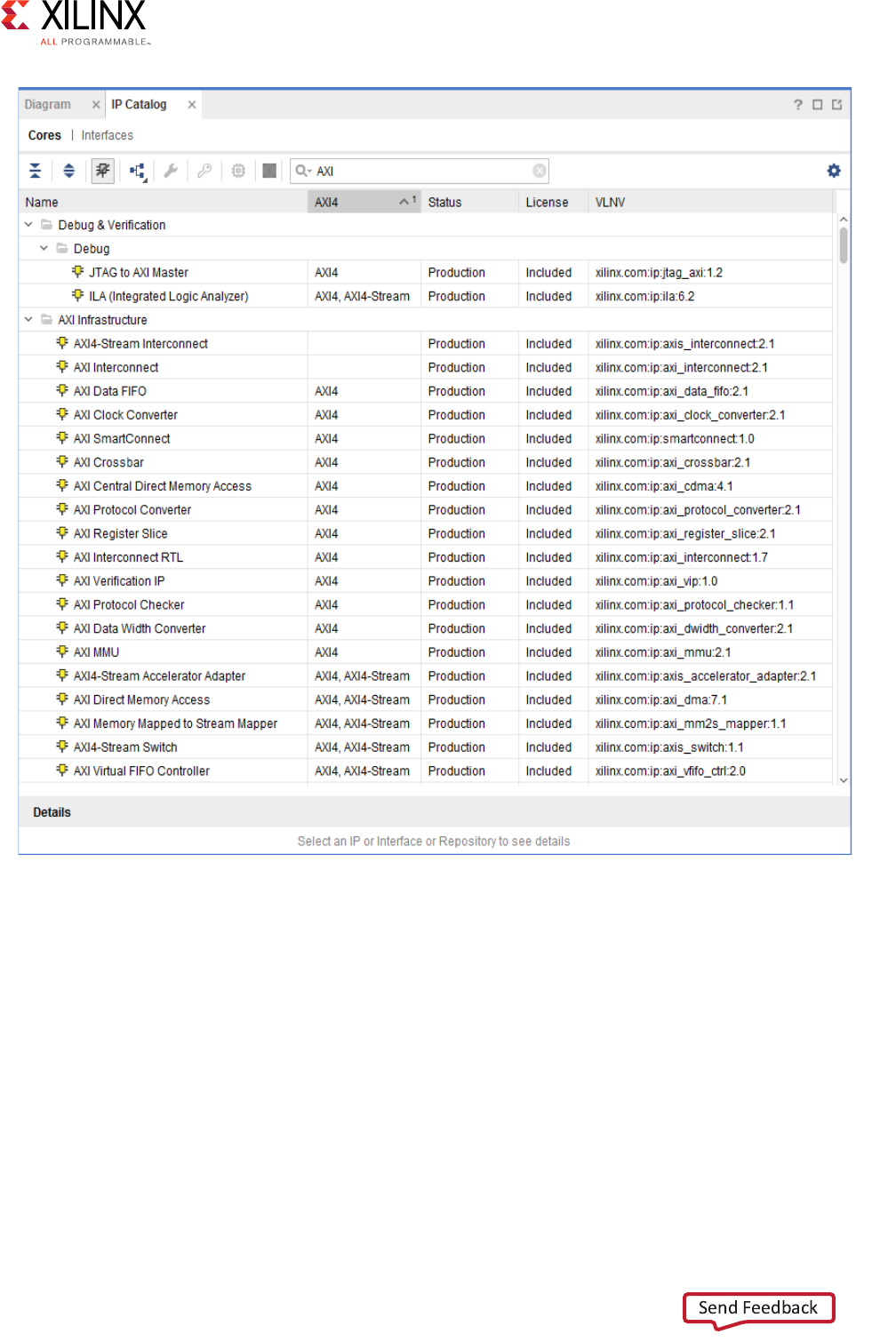Click the chip Compatible Families icon
This screenshot has height=1342, width=896.
tap(238, 171)
